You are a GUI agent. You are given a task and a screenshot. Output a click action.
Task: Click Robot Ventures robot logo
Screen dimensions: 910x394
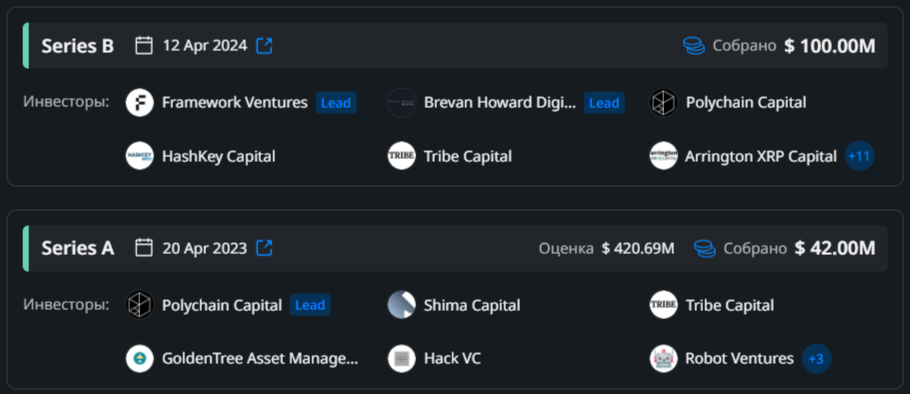point(663,359)
